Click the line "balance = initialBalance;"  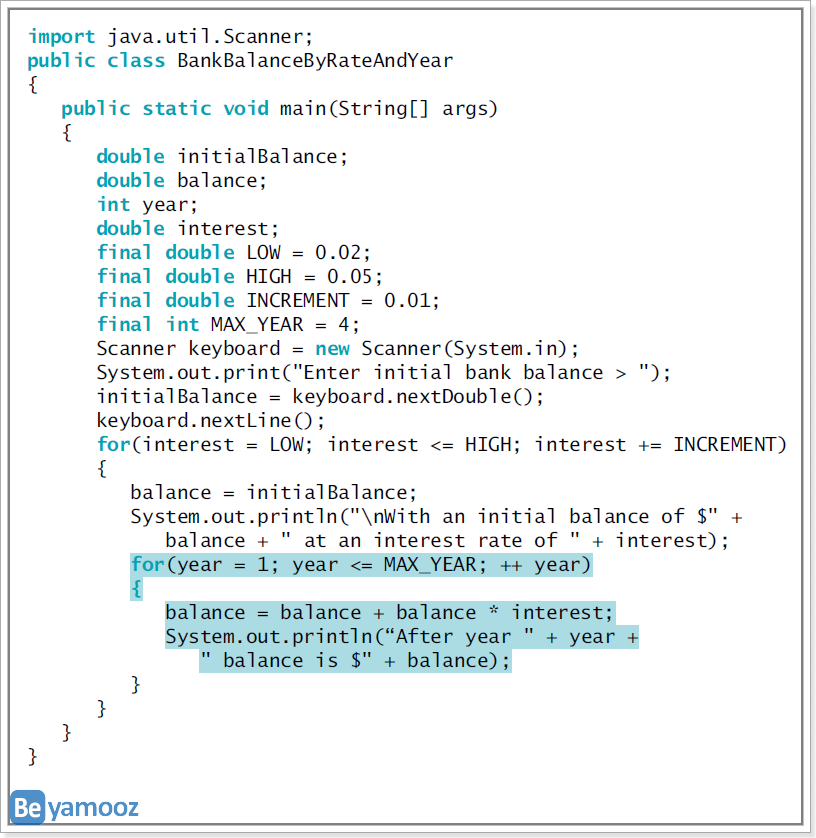(273, 492)
